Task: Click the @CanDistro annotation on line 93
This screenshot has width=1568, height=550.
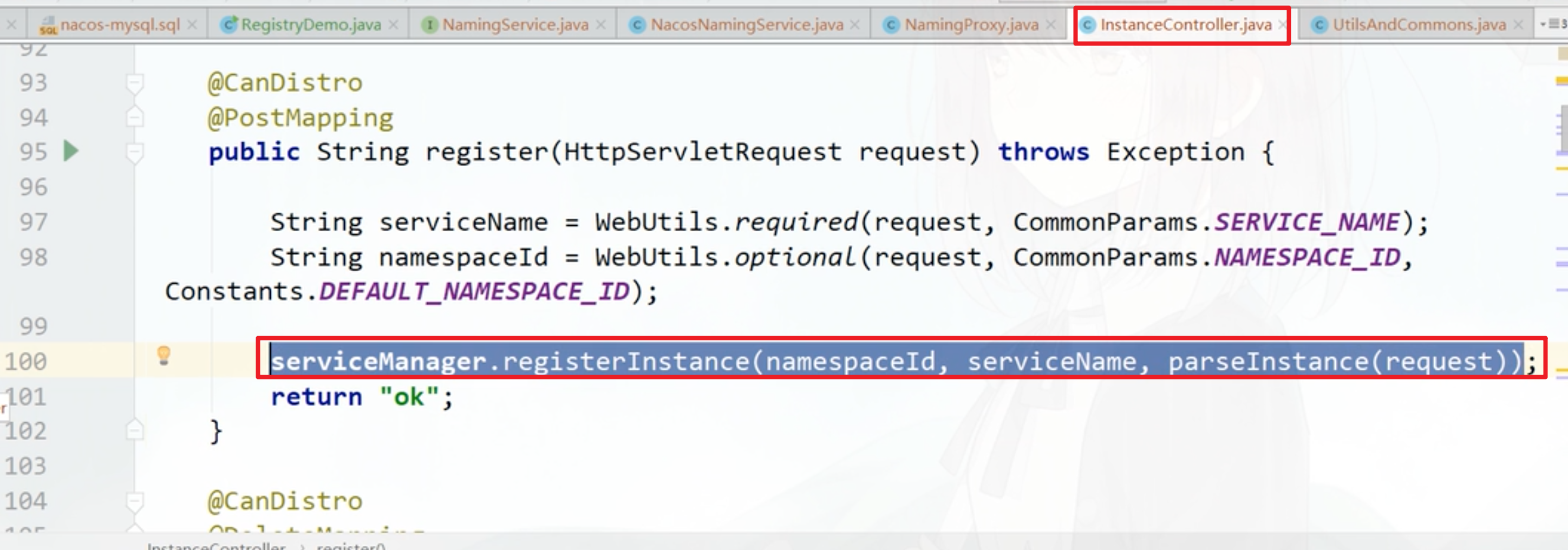Action: (x=285, y=83)
